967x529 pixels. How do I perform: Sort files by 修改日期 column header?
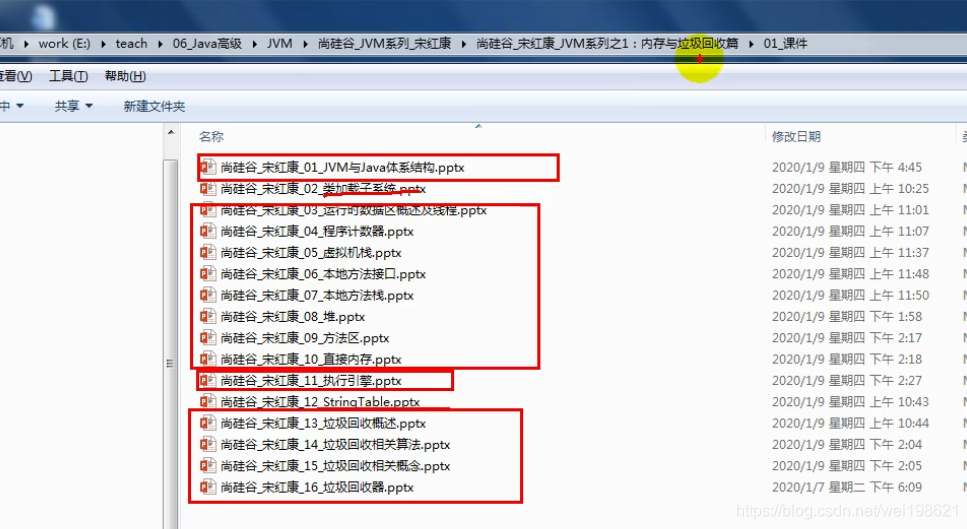click(796, 136)
